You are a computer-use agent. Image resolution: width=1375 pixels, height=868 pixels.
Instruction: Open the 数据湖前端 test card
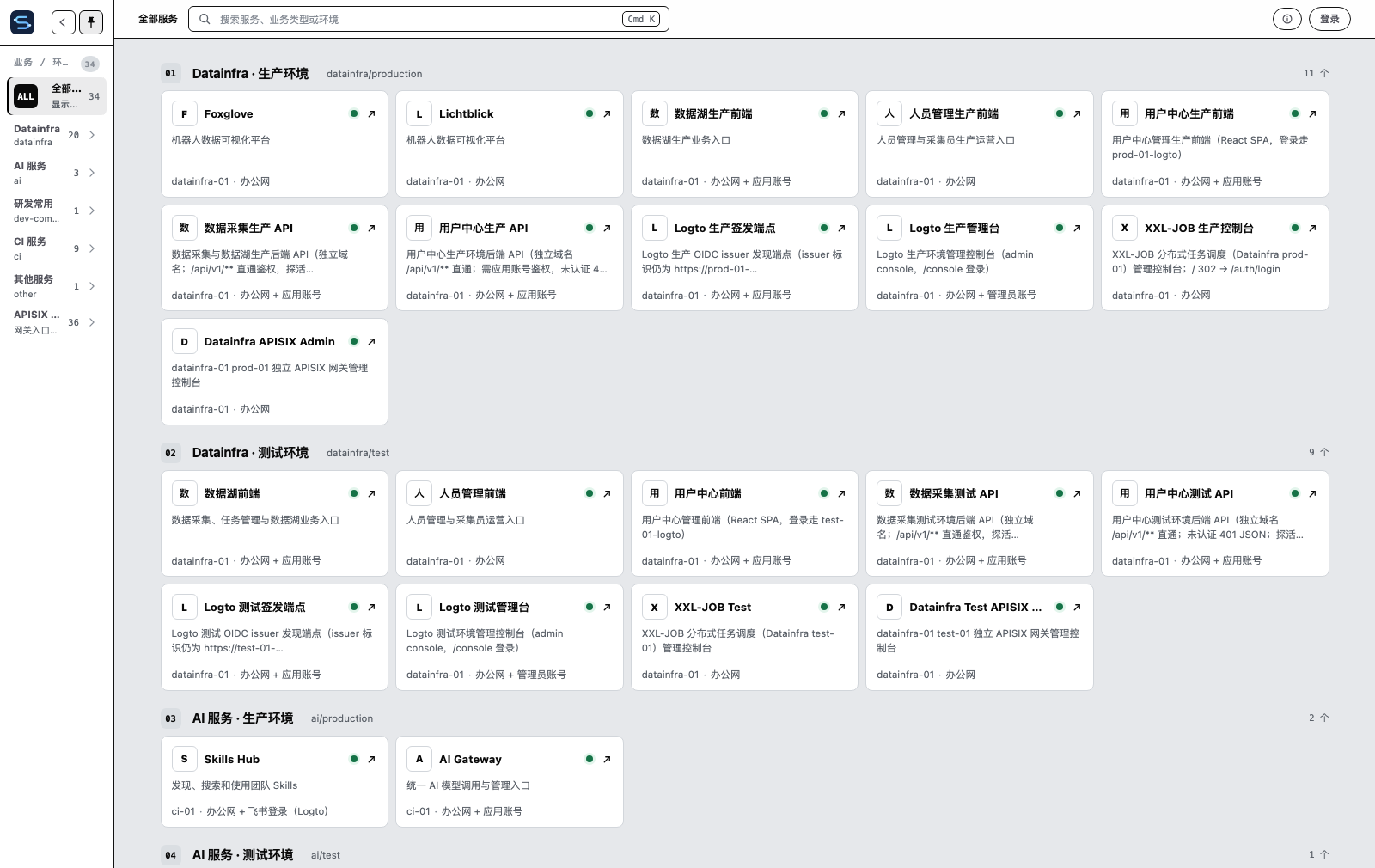tap(274, 523)
